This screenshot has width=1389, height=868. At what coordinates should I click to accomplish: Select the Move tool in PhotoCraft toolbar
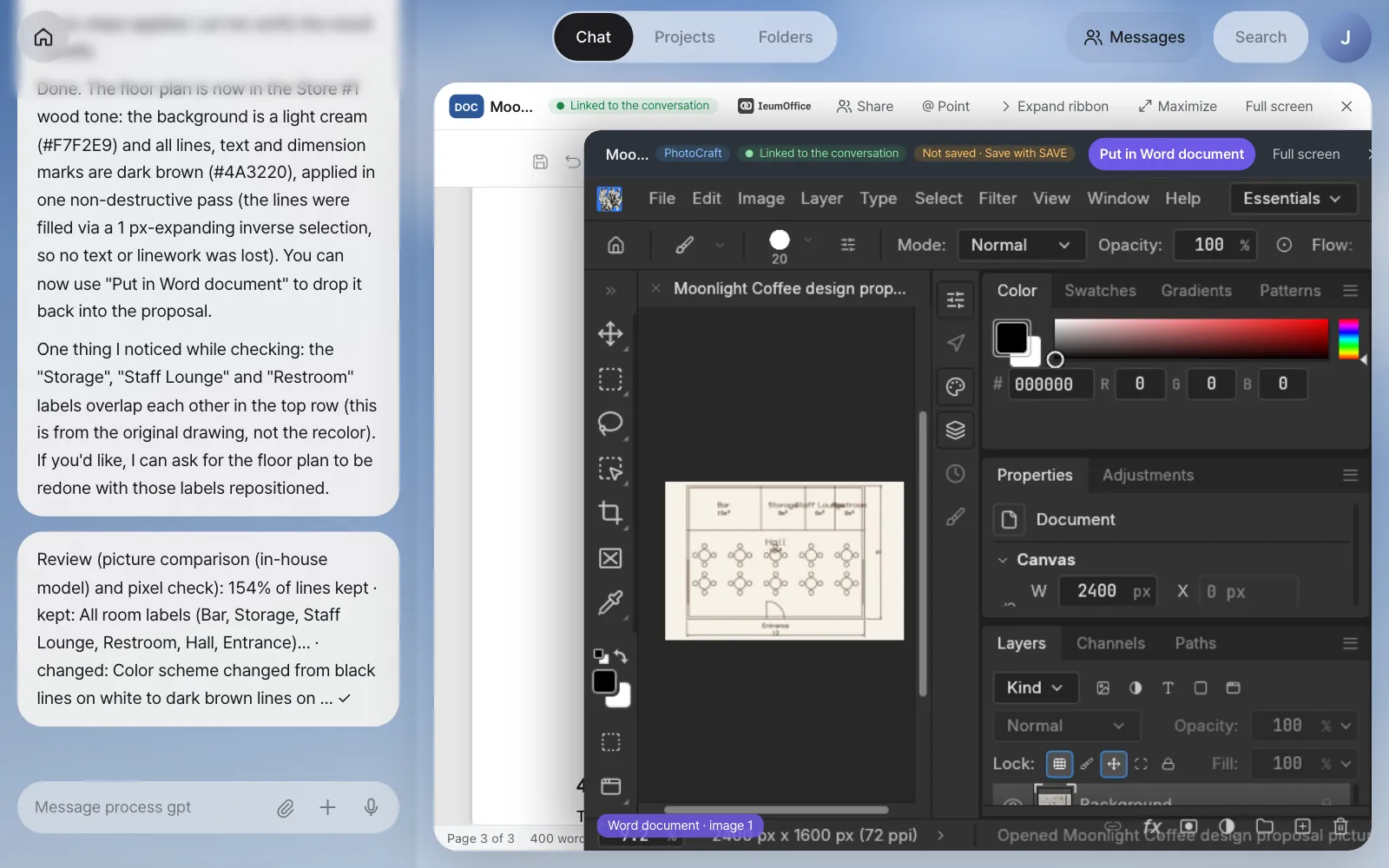point(610,334)
